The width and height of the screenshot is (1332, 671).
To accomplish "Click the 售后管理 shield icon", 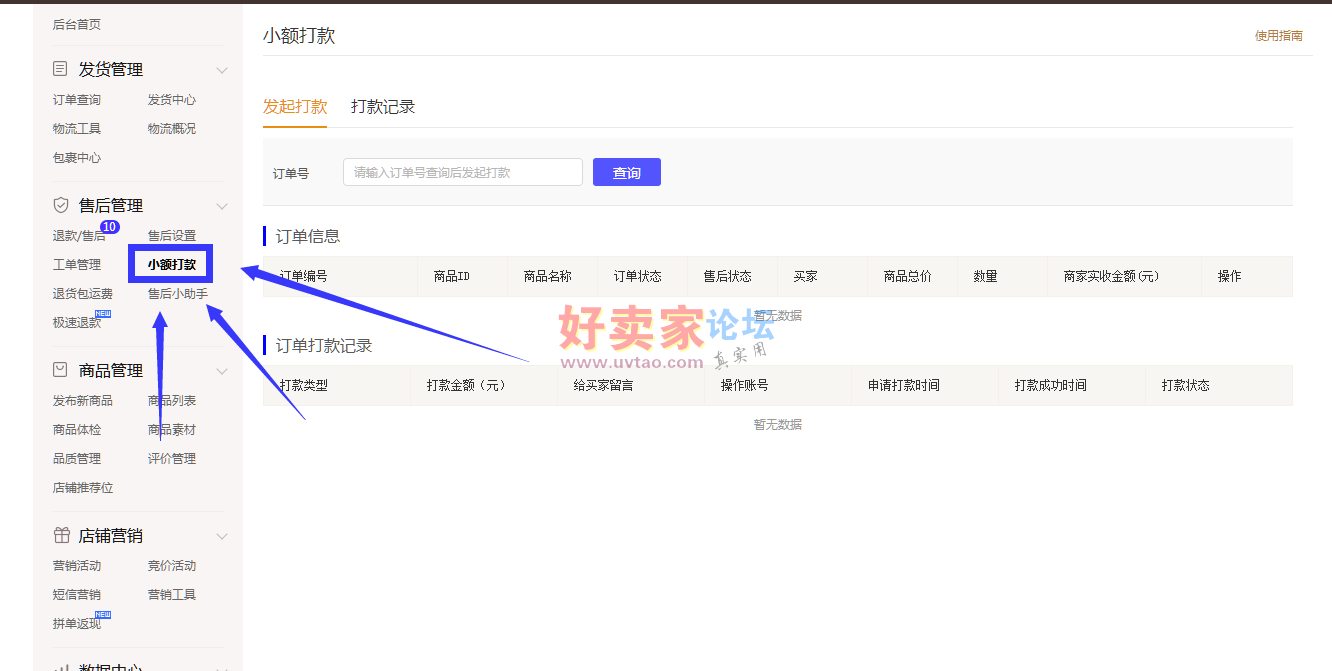I will pos(61,205).
